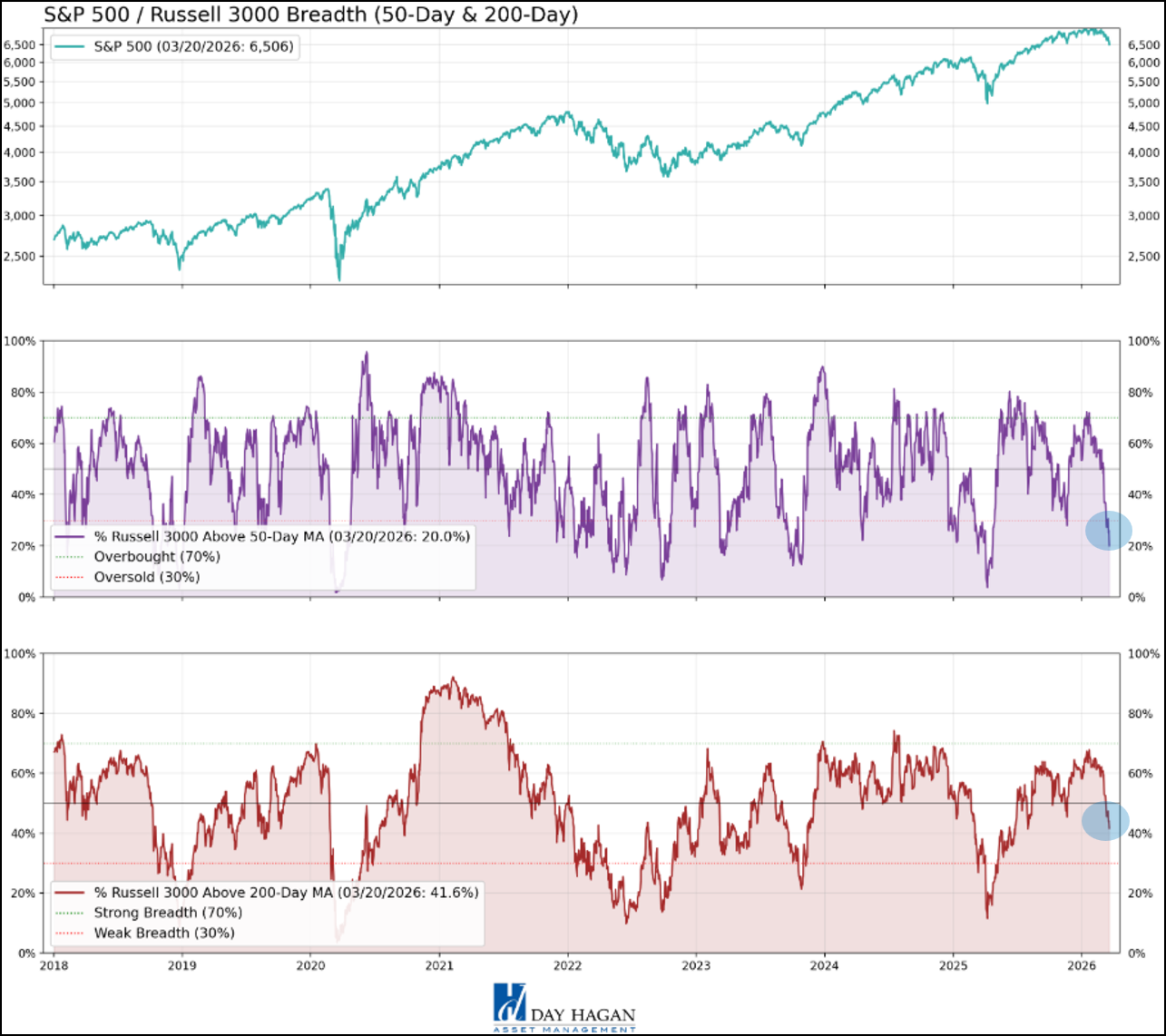Click the red Oversold (30%) dotted legend marker

71,577
